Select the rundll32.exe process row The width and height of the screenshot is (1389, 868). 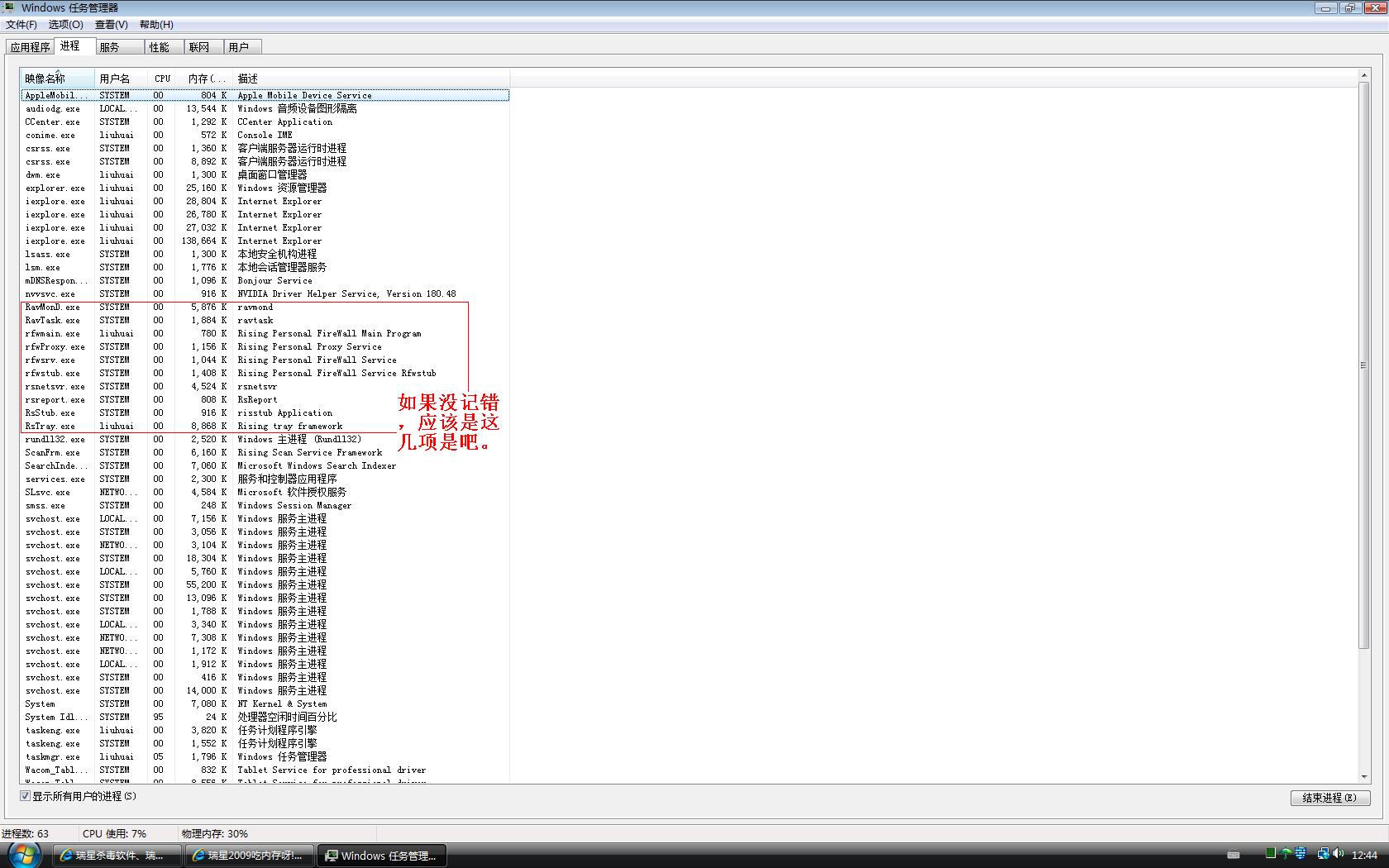265,439
